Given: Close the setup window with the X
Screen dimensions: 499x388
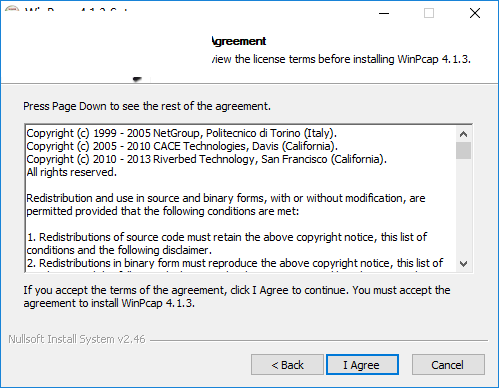Looking at the screenshot, I should point(475,13).
